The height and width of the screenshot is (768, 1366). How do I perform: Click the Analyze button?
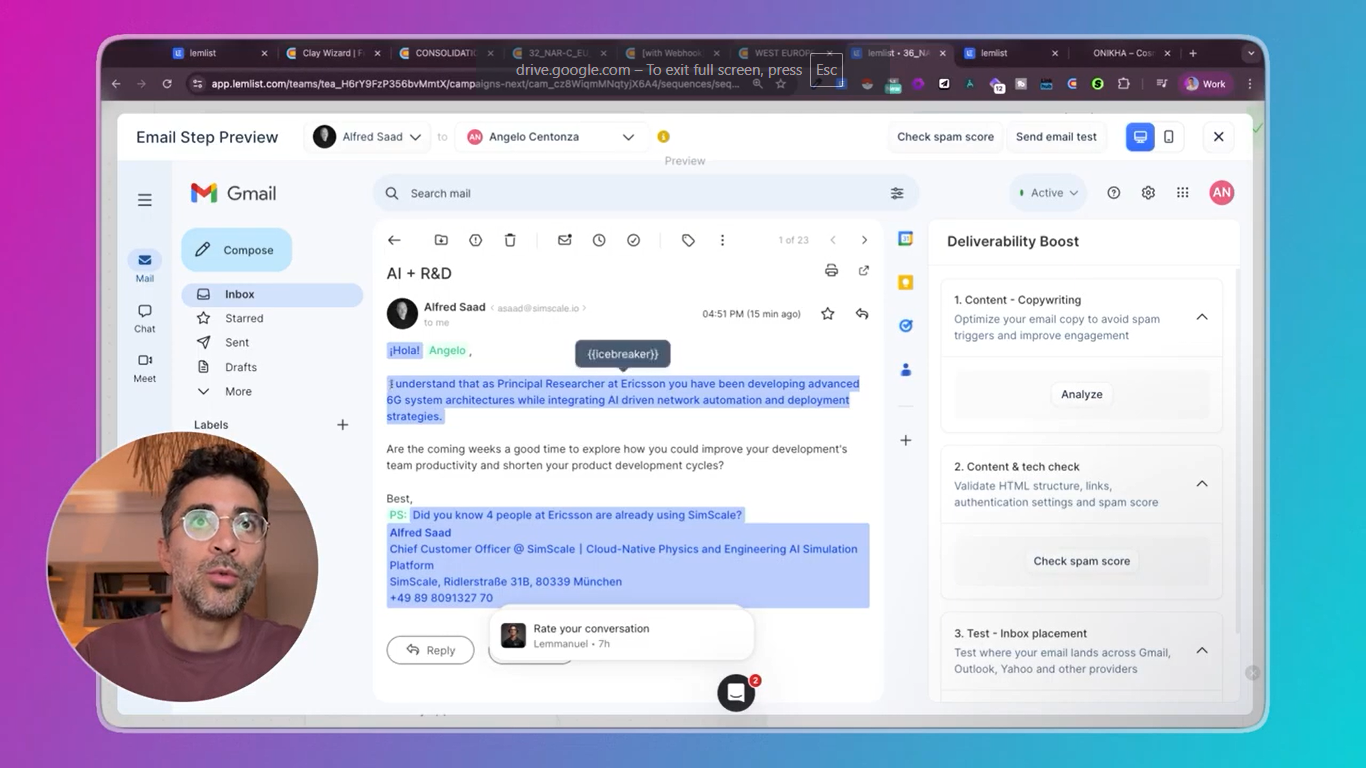click(x=1082, y=394)
